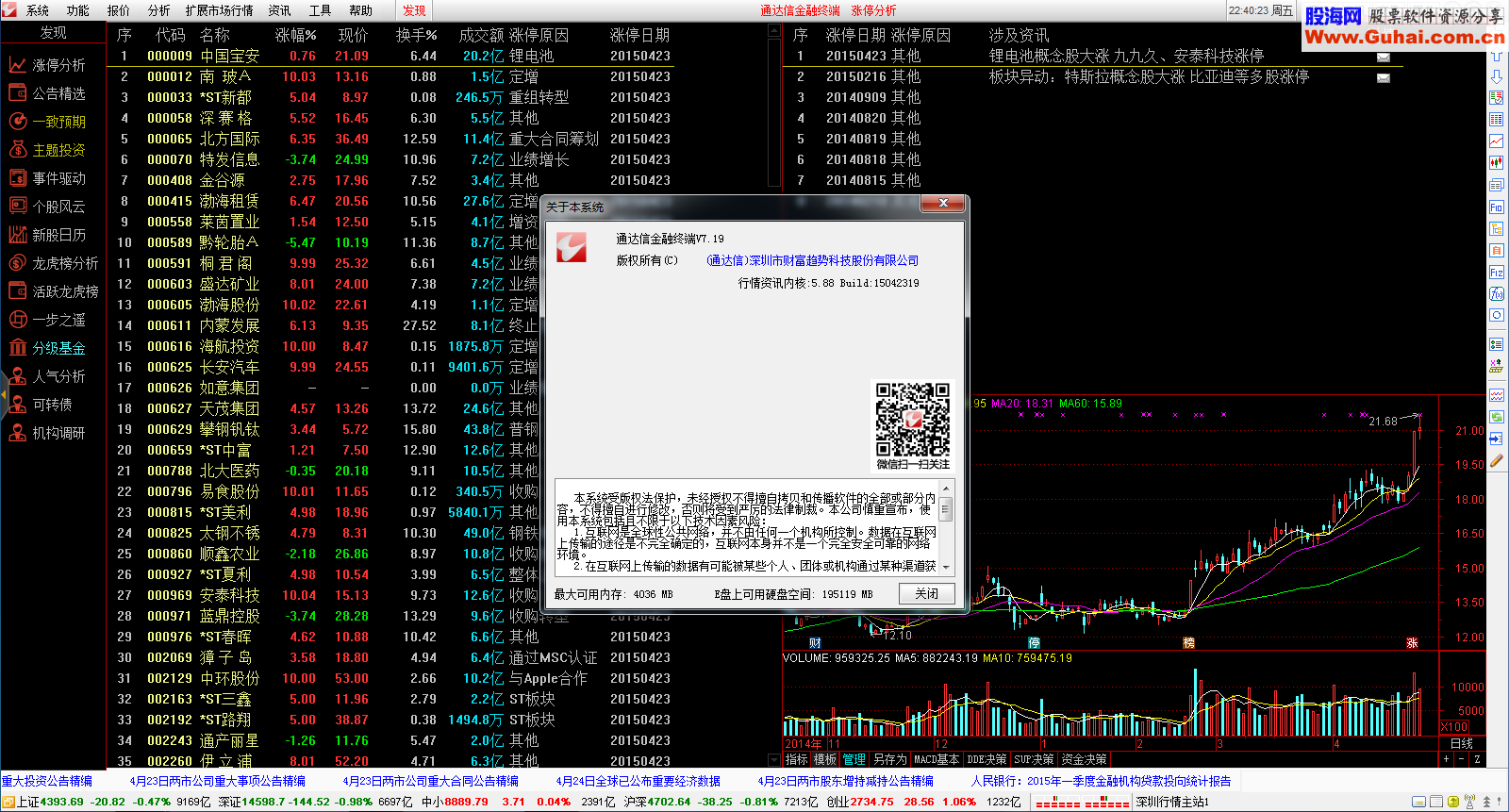Click the minus zoom button below the chart
The width and height of the screenshot is (1509, 812).
(x=1462, y=759)
